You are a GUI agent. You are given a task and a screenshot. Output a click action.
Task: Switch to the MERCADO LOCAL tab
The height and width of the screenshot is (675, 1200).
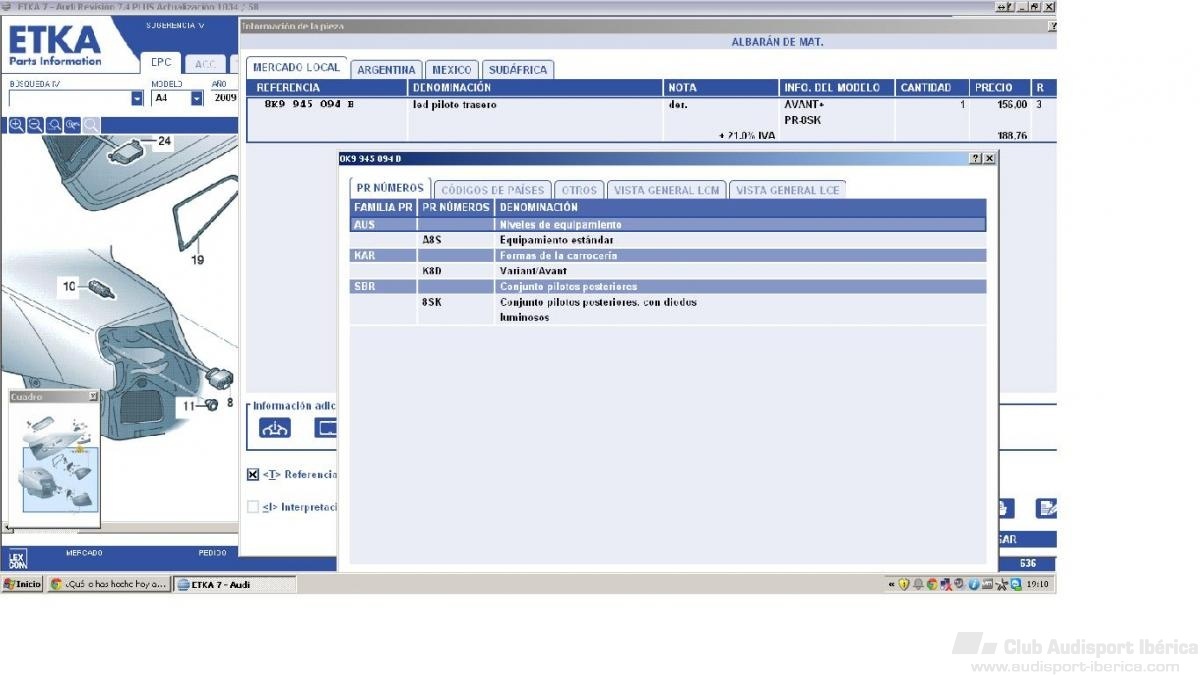[296, 67]
